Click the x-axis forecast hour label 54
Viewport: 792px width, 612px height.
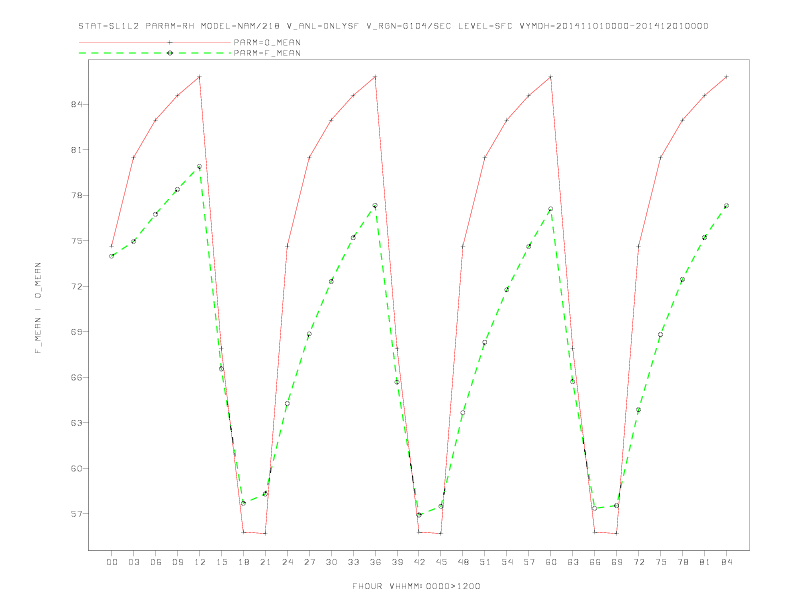point(507,562)
